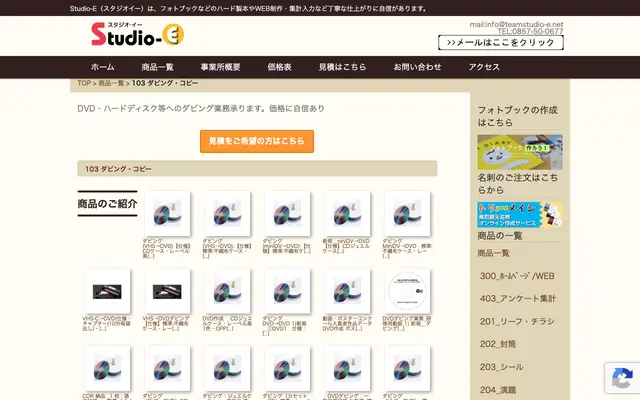Viewport: 640px width, 400px height.
Task: Open thumbnail for ダビング MiniDV→DVD 標準 item
Action: (x=407, y=213)
